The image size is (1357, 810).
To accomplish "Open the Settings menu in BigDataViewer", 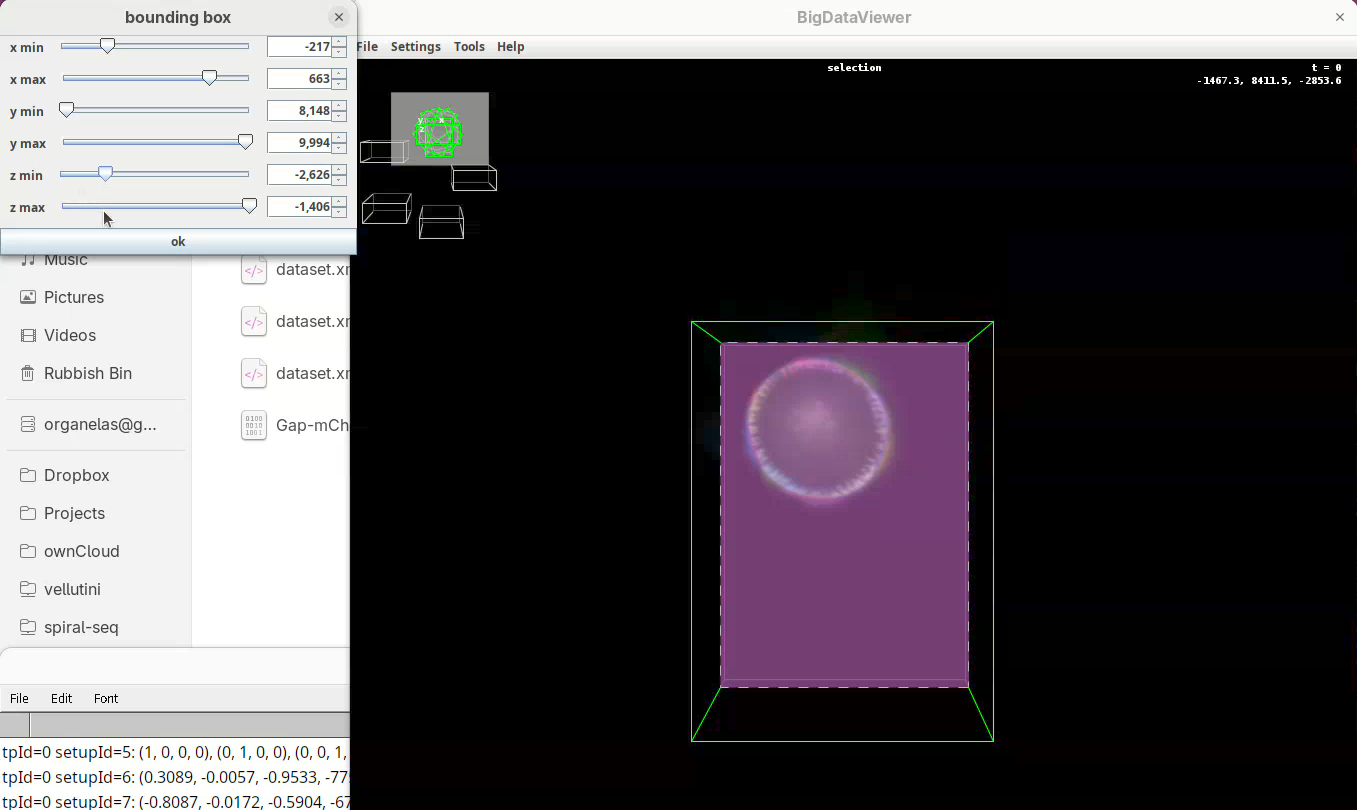I will (x=415, y=47).
